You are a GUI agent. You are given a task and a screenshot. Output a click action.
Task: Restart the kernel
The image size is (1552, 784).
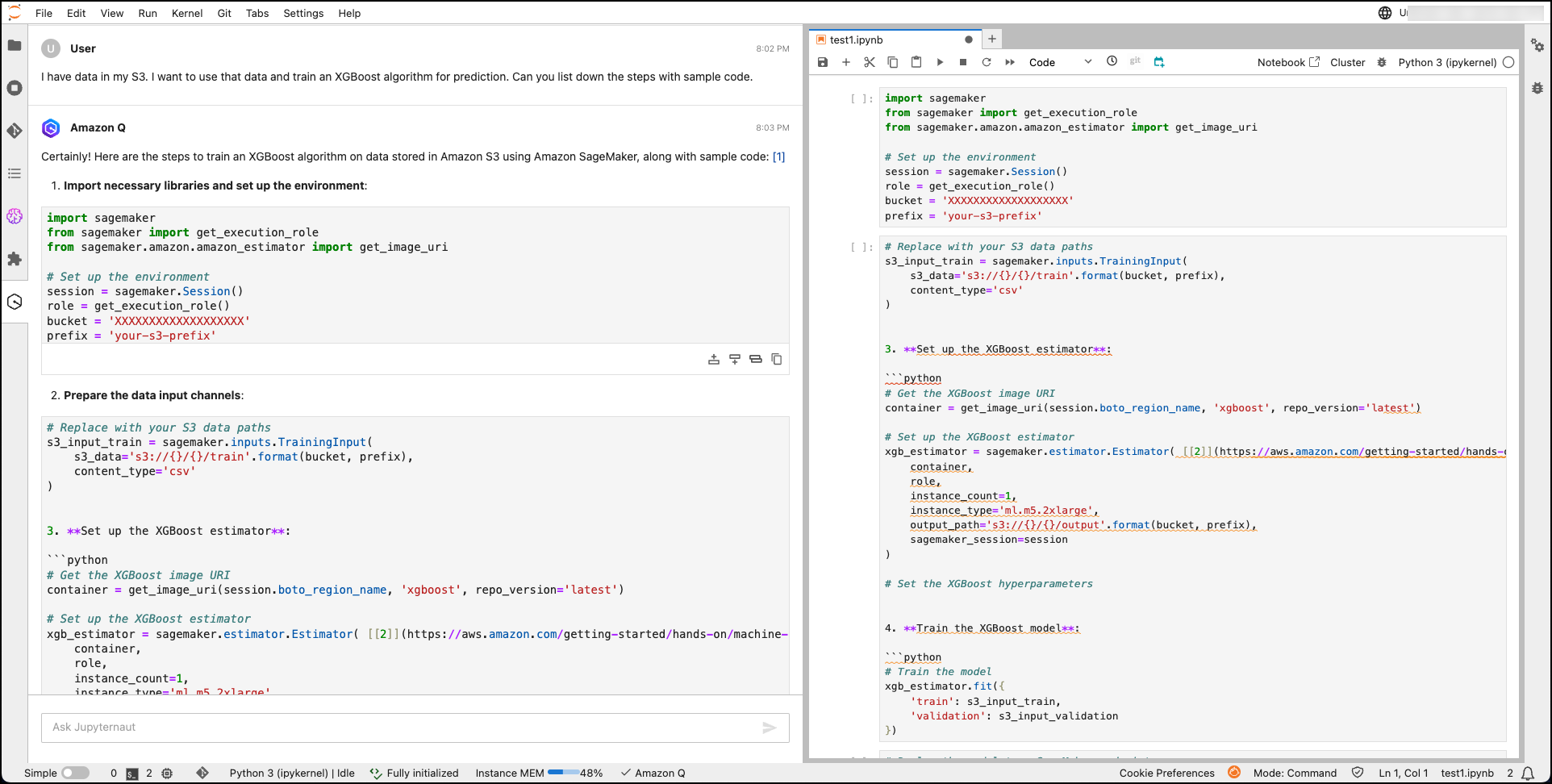pyautogui.click(x=986, y=62)
